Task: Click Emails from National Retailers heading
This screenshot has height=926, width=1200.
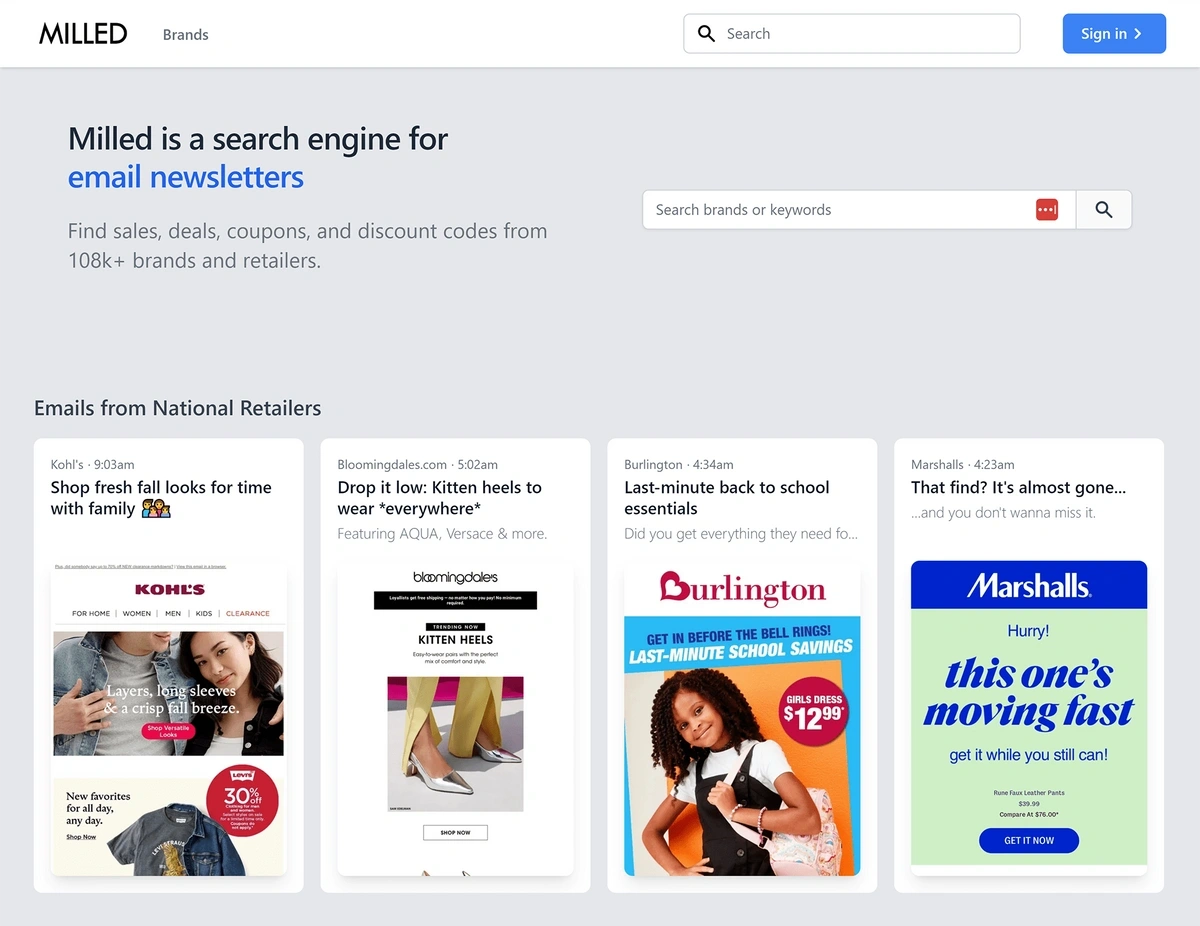Action: 178,408
